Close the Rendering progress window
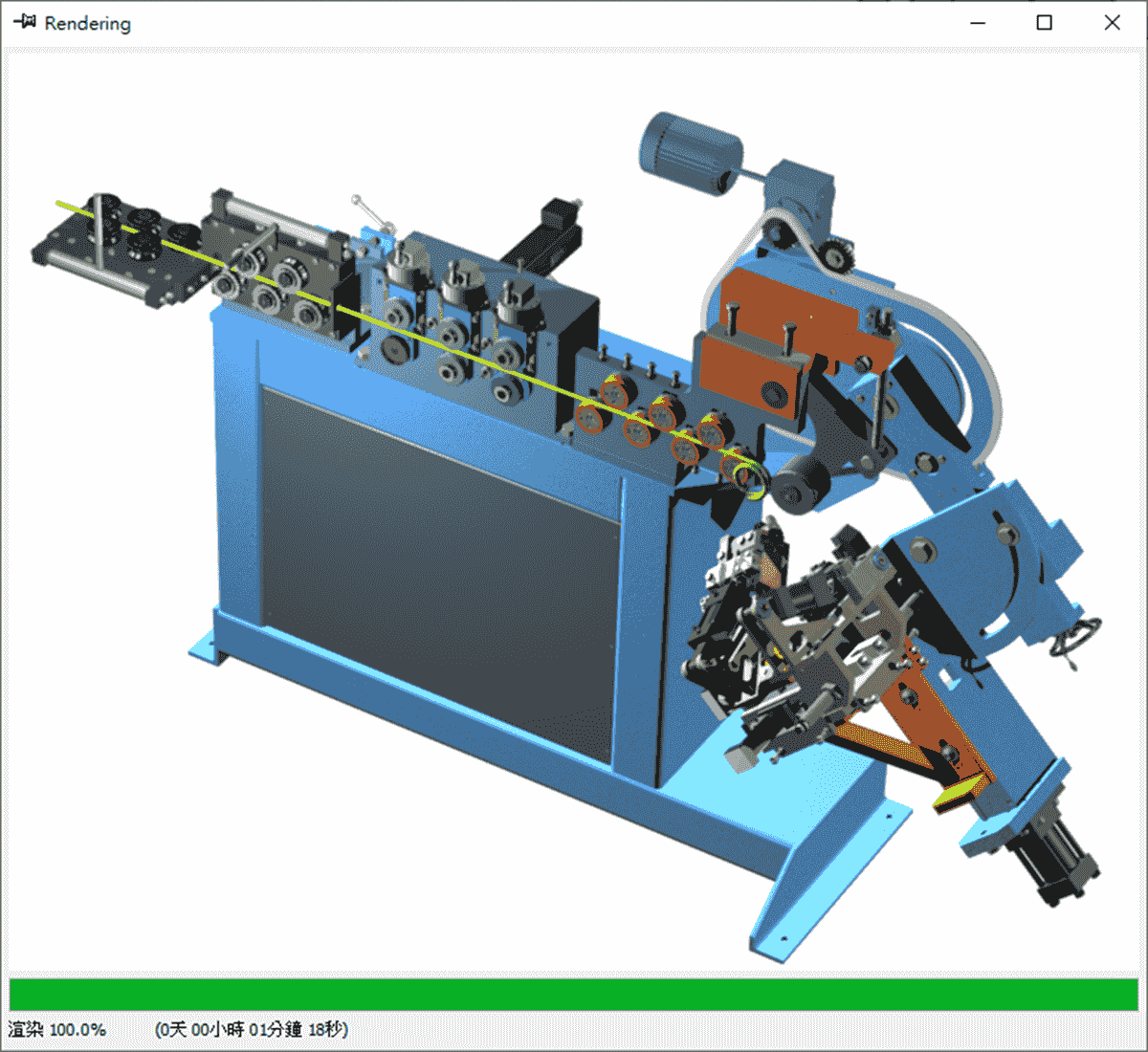This screenshot has width=1148, height=1052. (1112, 22)
